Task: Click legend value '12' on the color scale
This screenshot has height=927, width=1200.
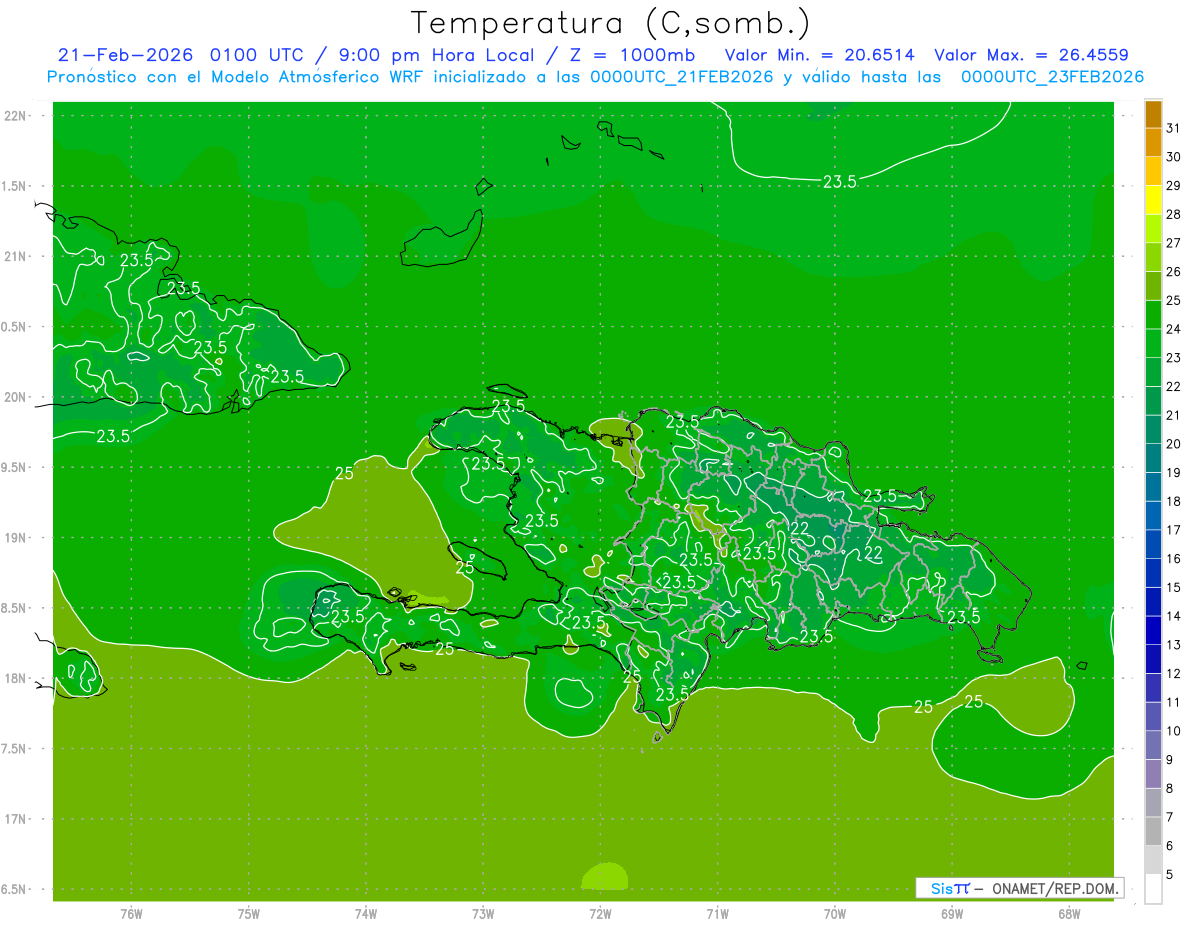Action: [x=1174, y=674]
